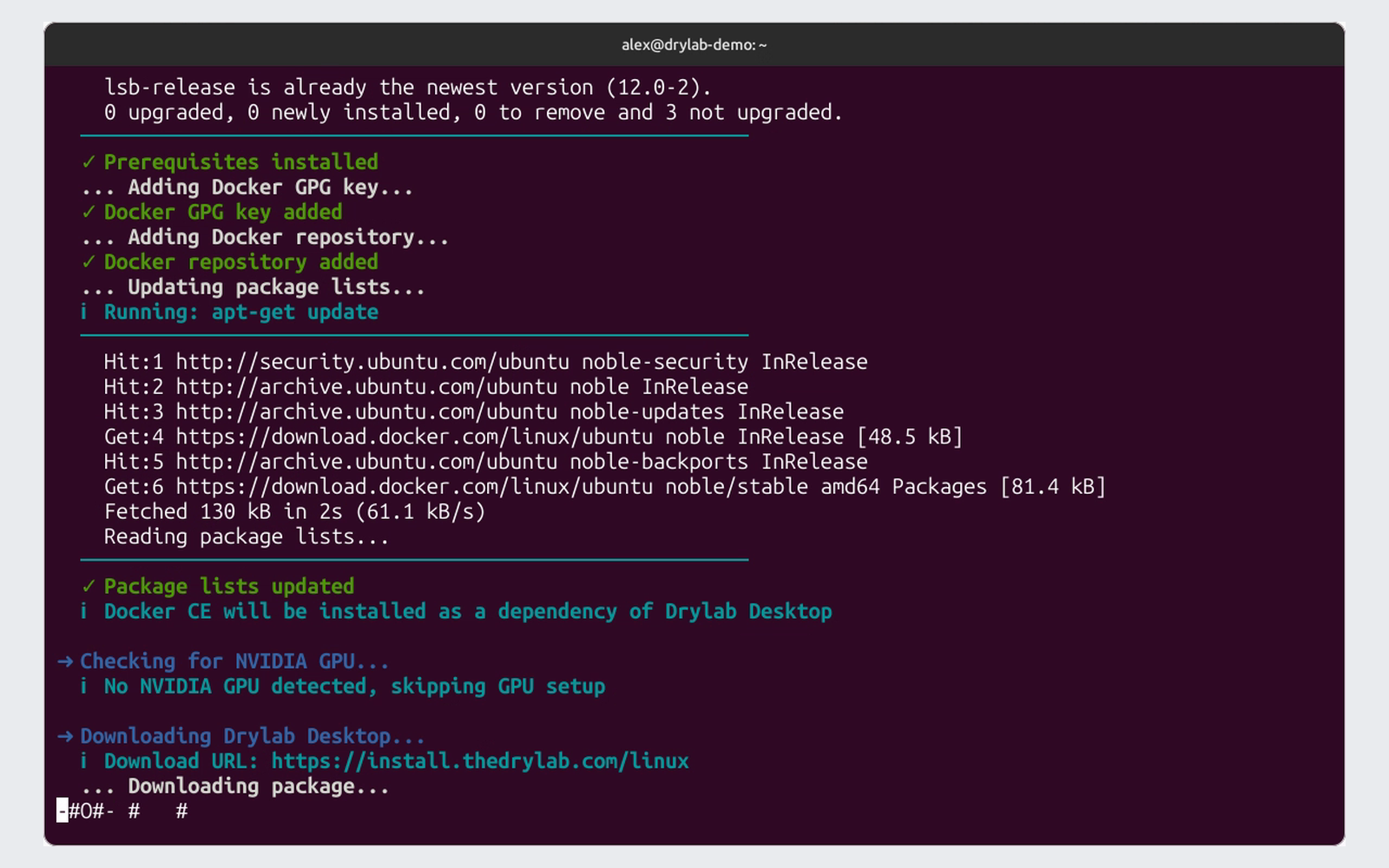
Task: Open the archive.ubuntu.com URL on Hit:2 line
Action: (366, 387)
